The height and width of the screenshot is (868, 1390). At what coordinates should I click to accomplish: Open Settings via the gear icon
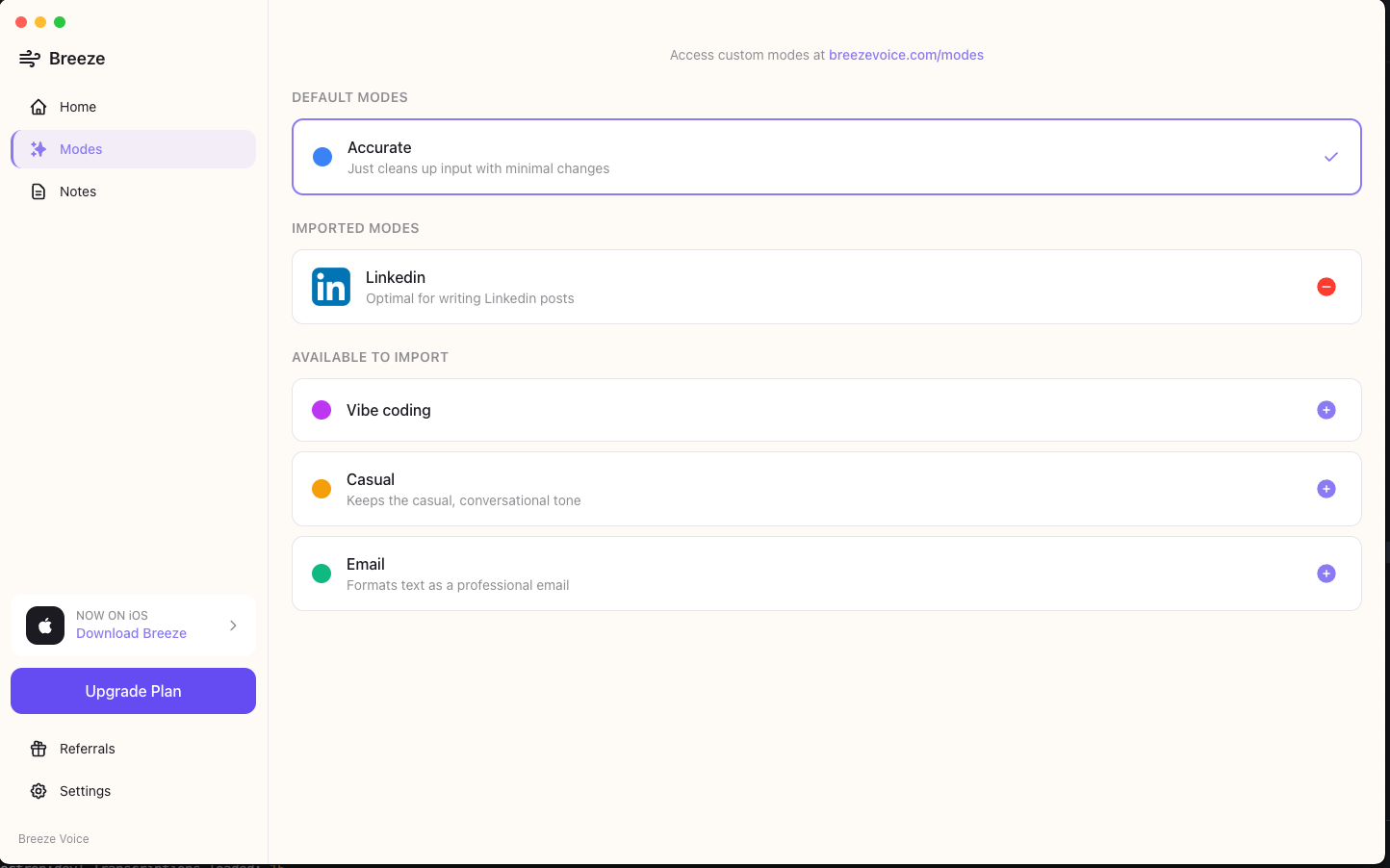(x=38, y=790)
